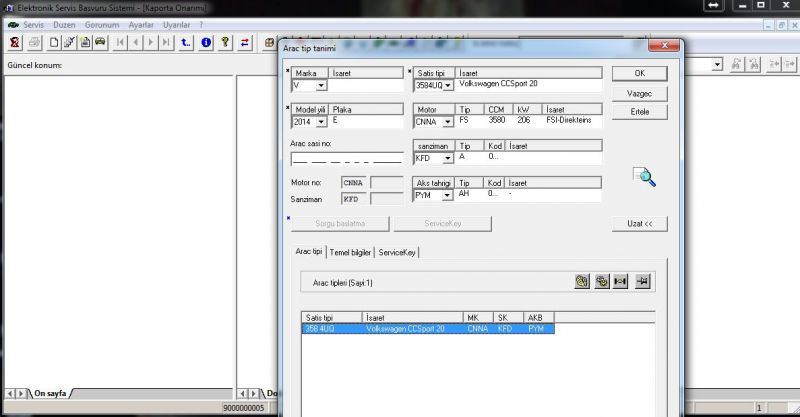The width and height of the screenshot is (800, 417).
Task: Click left scroll arrow beside On sayfa tab
Action: coord(10,394)
